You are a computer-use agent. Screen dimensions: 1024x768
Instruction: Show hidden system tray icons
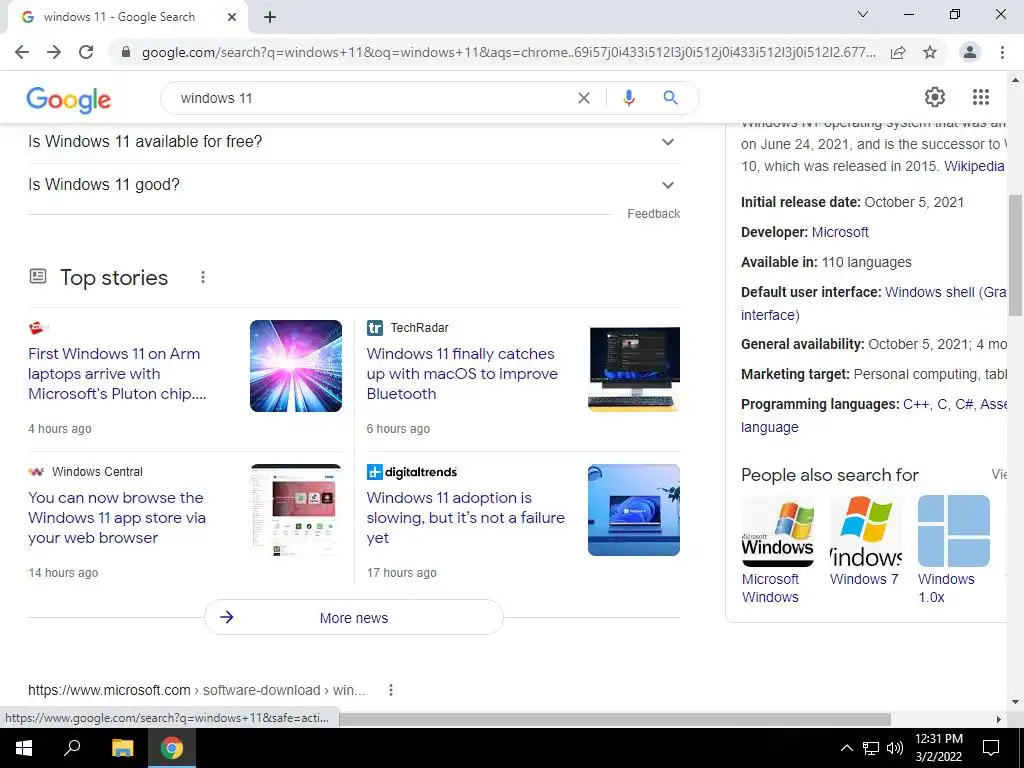click(846, 748)
